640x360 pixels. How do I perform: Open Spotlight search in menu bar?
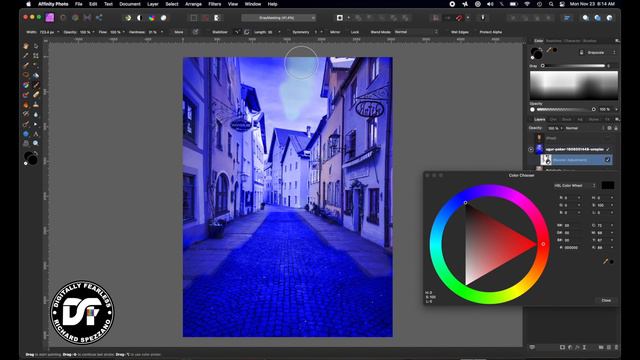551,4
